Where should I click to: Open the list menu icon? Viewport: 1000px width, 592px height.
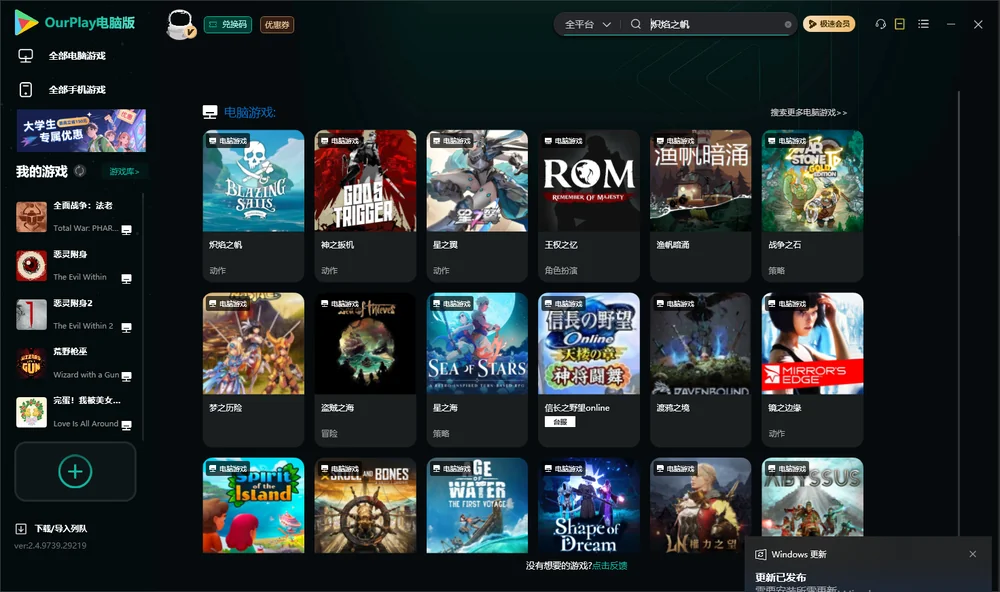(923, 24)
